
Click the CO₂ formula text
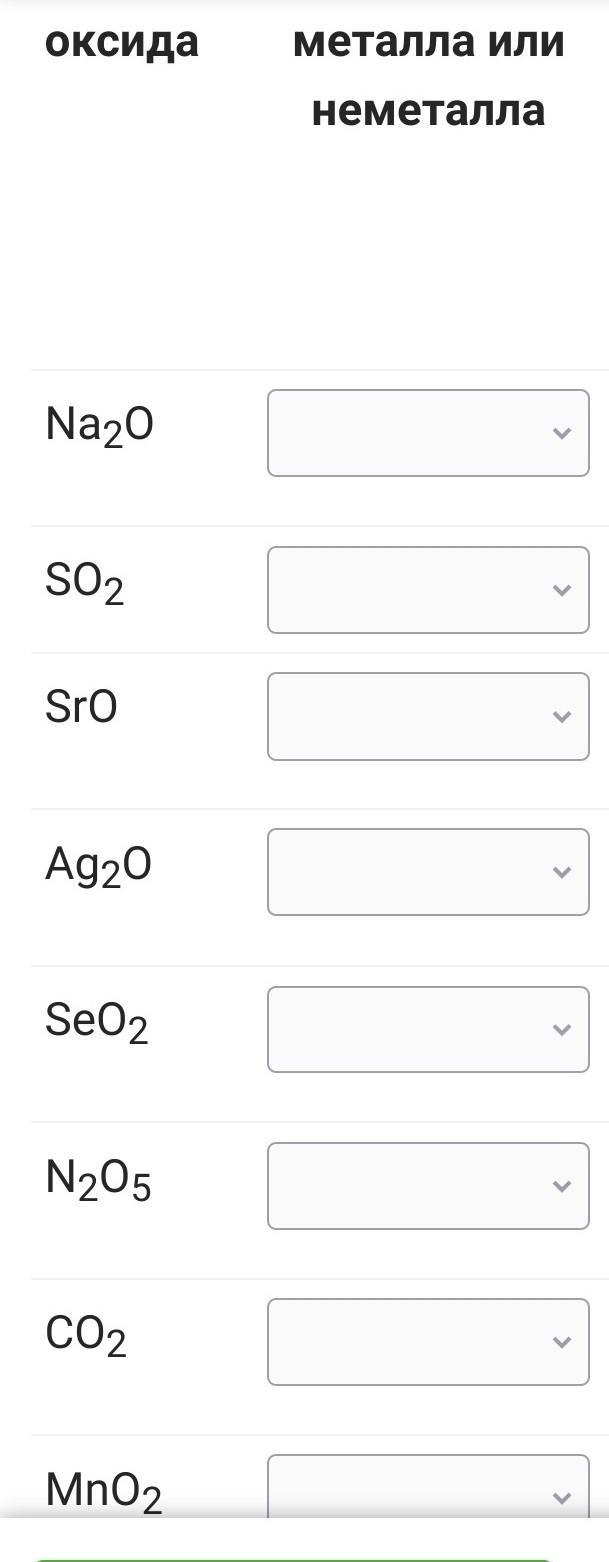tap(86, 1335)
